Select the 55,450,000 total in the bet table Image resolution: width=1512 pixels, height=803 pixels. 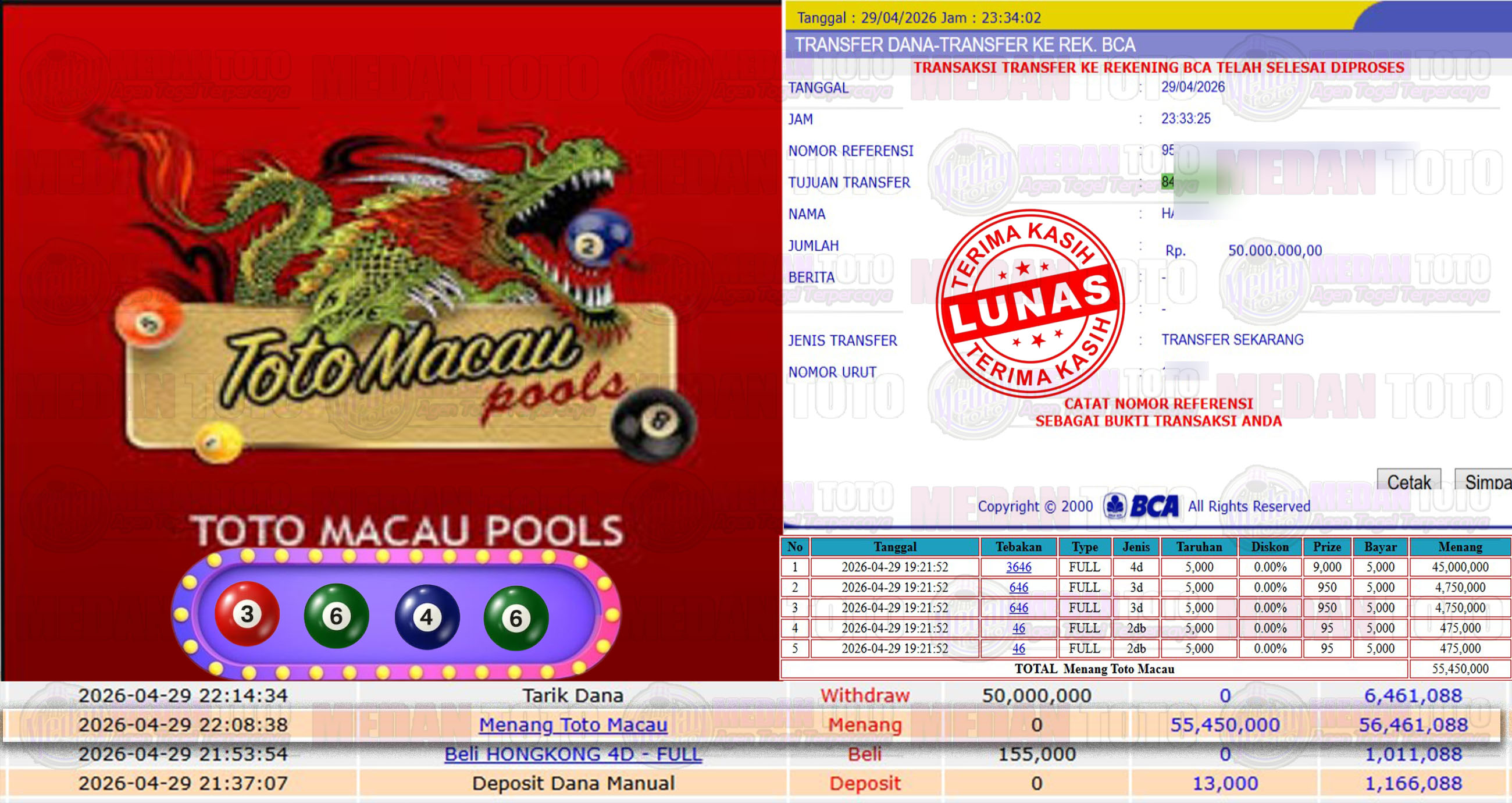coord(1460,669)
